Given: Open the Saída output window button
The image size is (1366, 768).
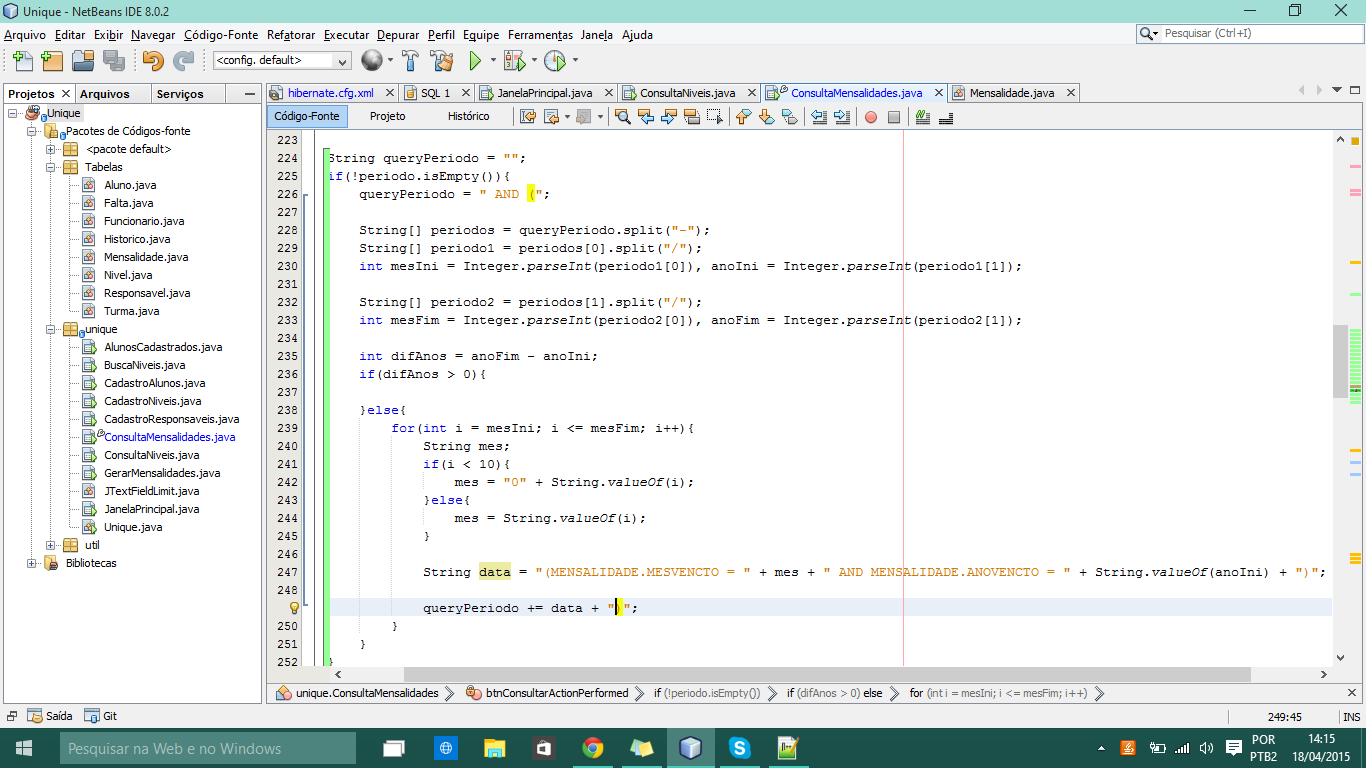Looking at the screenshot, I should 50,716.
